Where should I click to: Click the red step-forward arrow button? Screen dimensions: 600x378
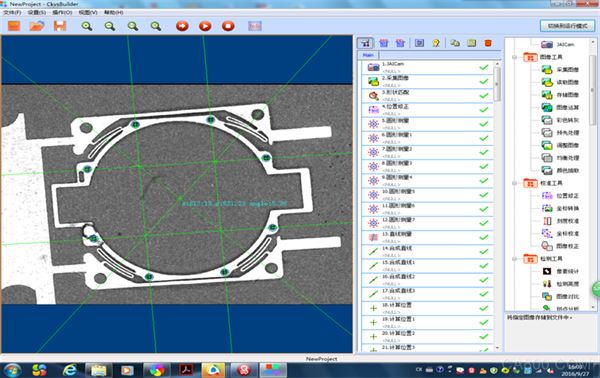pyautogui.click(x=182, y=26)
